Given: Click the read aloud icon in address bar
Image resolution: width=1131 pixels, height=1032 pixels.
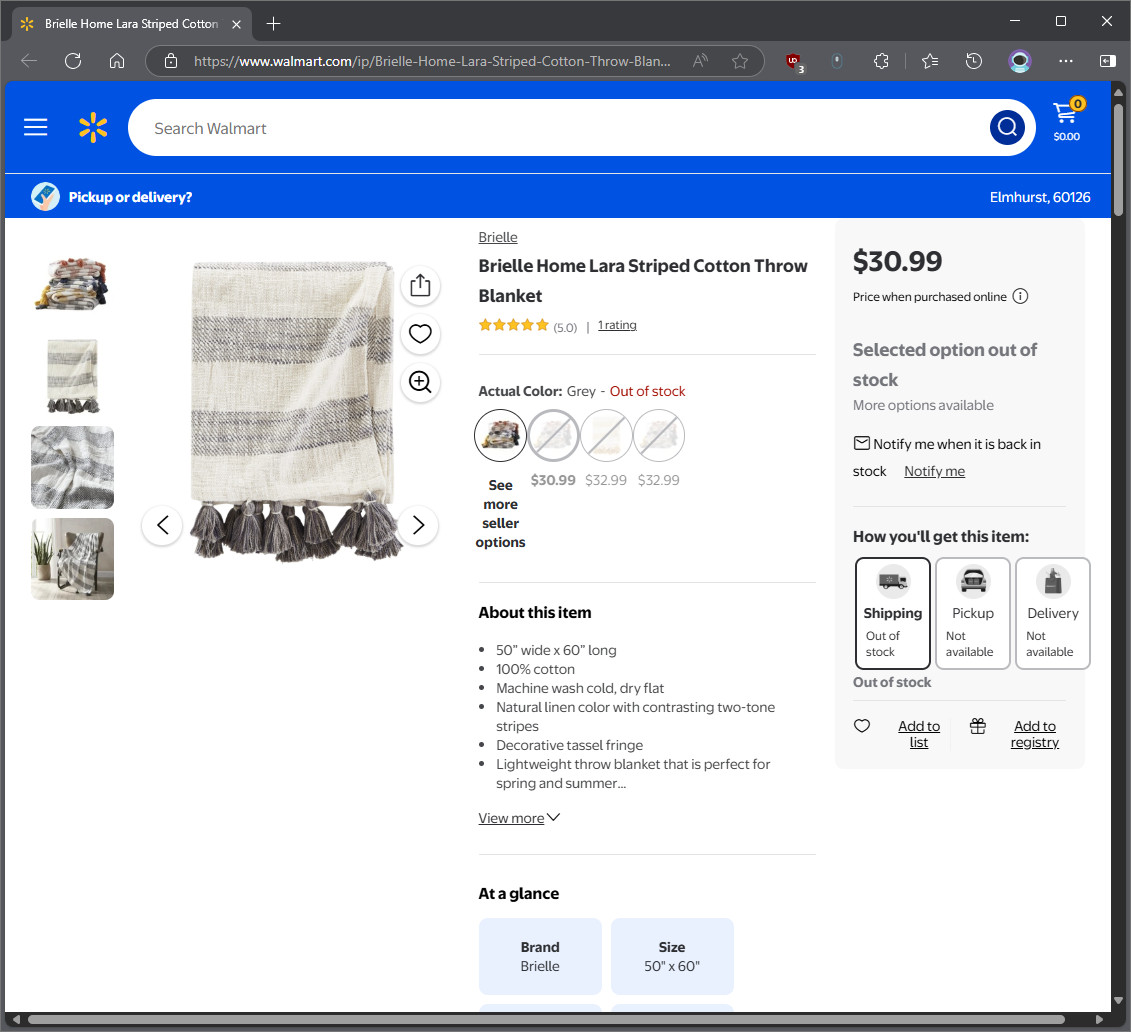Looking at the screenshot, I should 700,61.
